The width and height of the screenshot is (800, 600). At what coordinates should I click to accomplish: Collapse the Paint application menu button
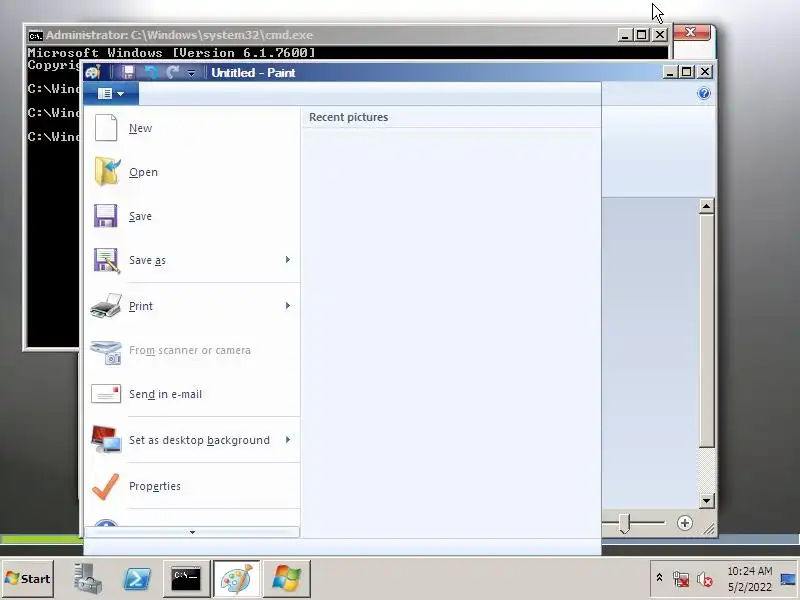(x=111, y=93)
